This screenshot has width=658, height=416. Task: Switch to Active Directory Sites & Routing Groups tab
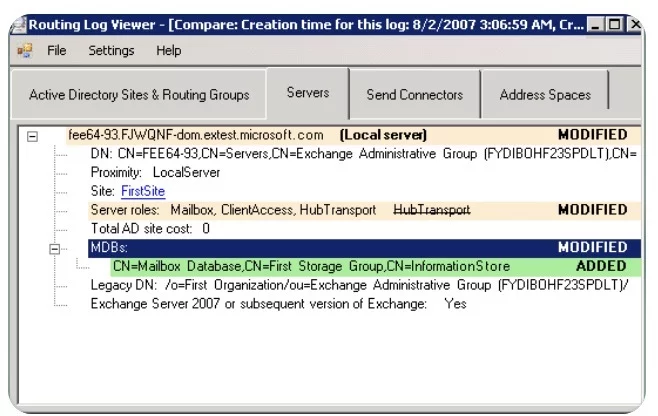(139, 94)
